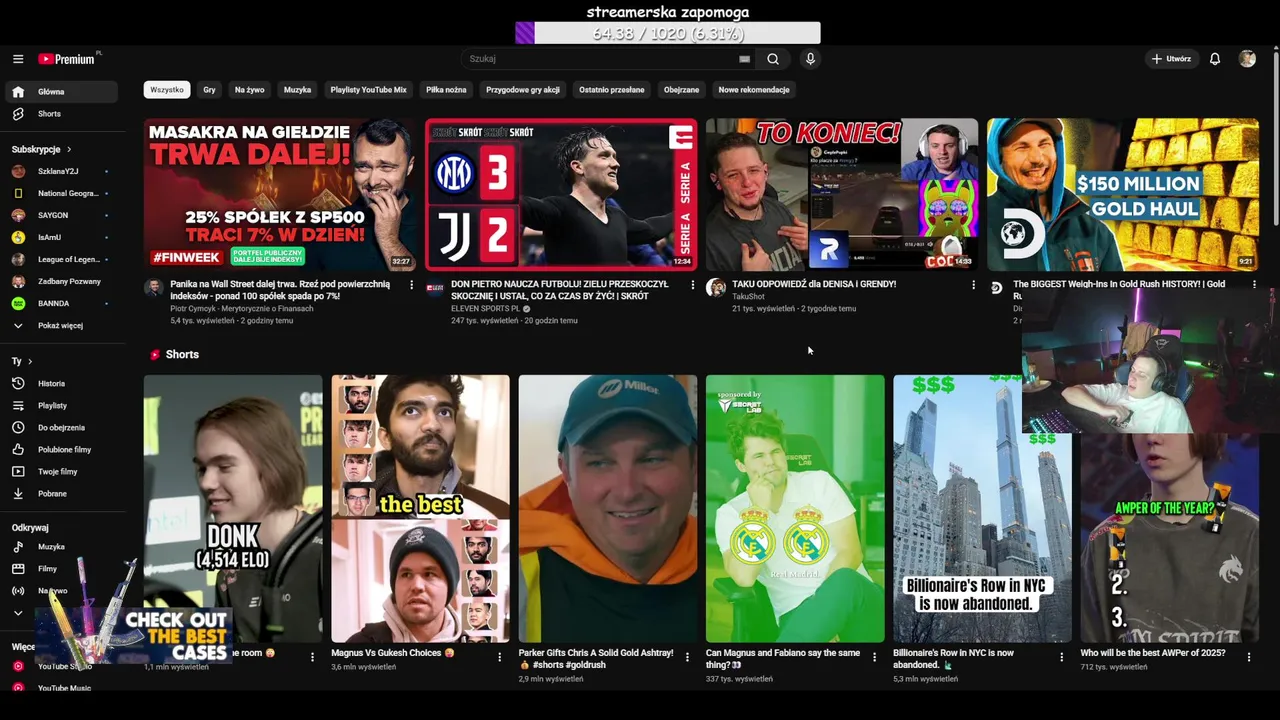Open the SAYGON subscription channel
1280x720 pixels.
click(60, 215)
